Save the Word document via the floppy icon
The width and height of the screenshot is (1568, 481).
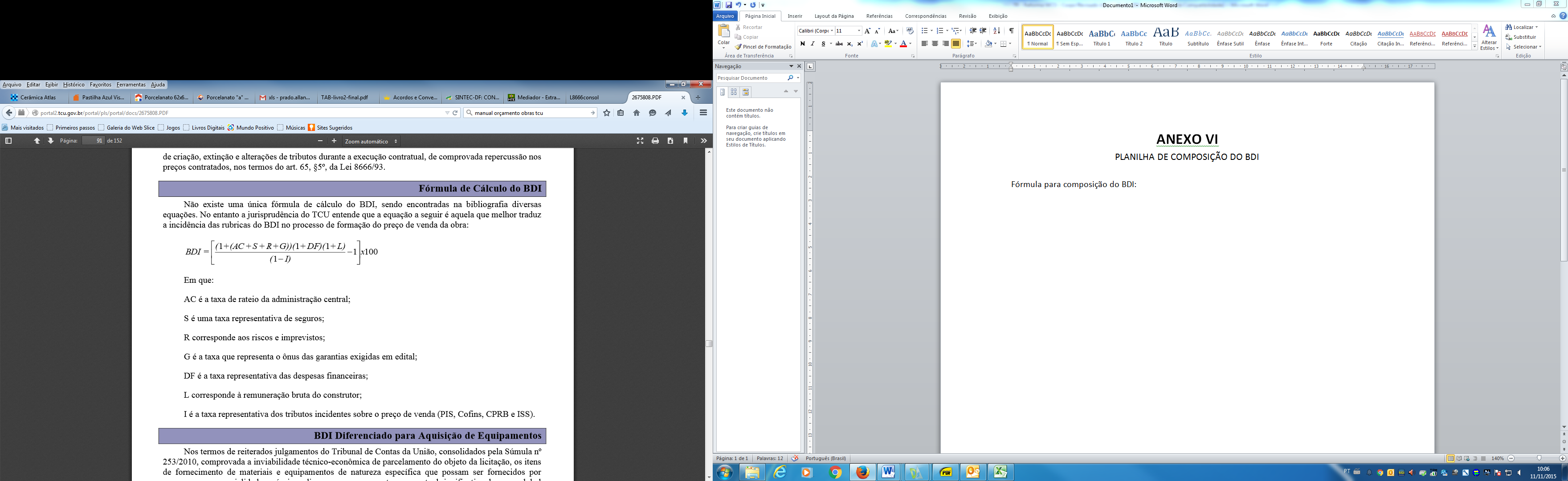click(x=729, y=5)
